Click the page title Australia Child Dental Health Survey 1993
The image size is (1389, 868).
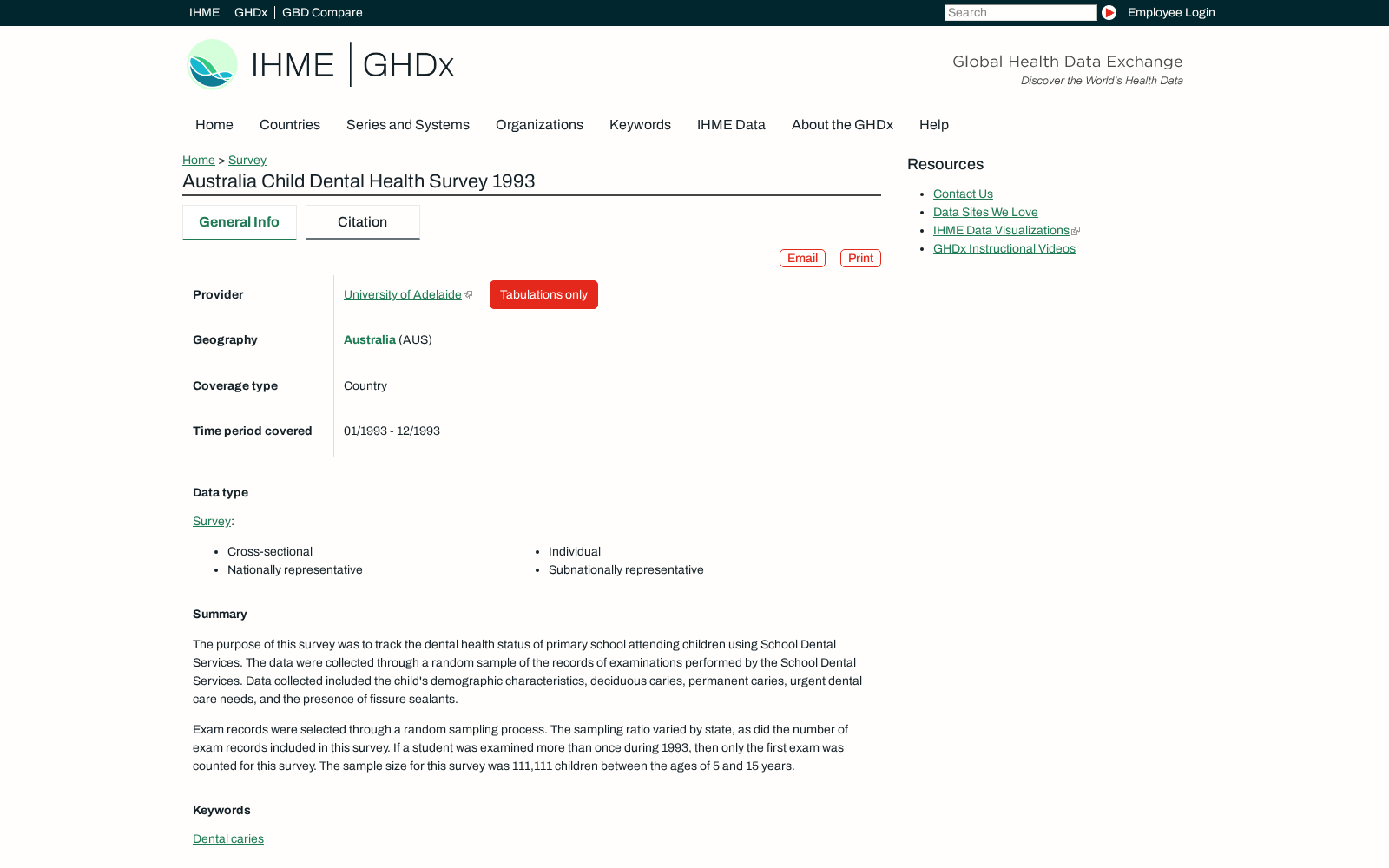(x=359, y=181)
